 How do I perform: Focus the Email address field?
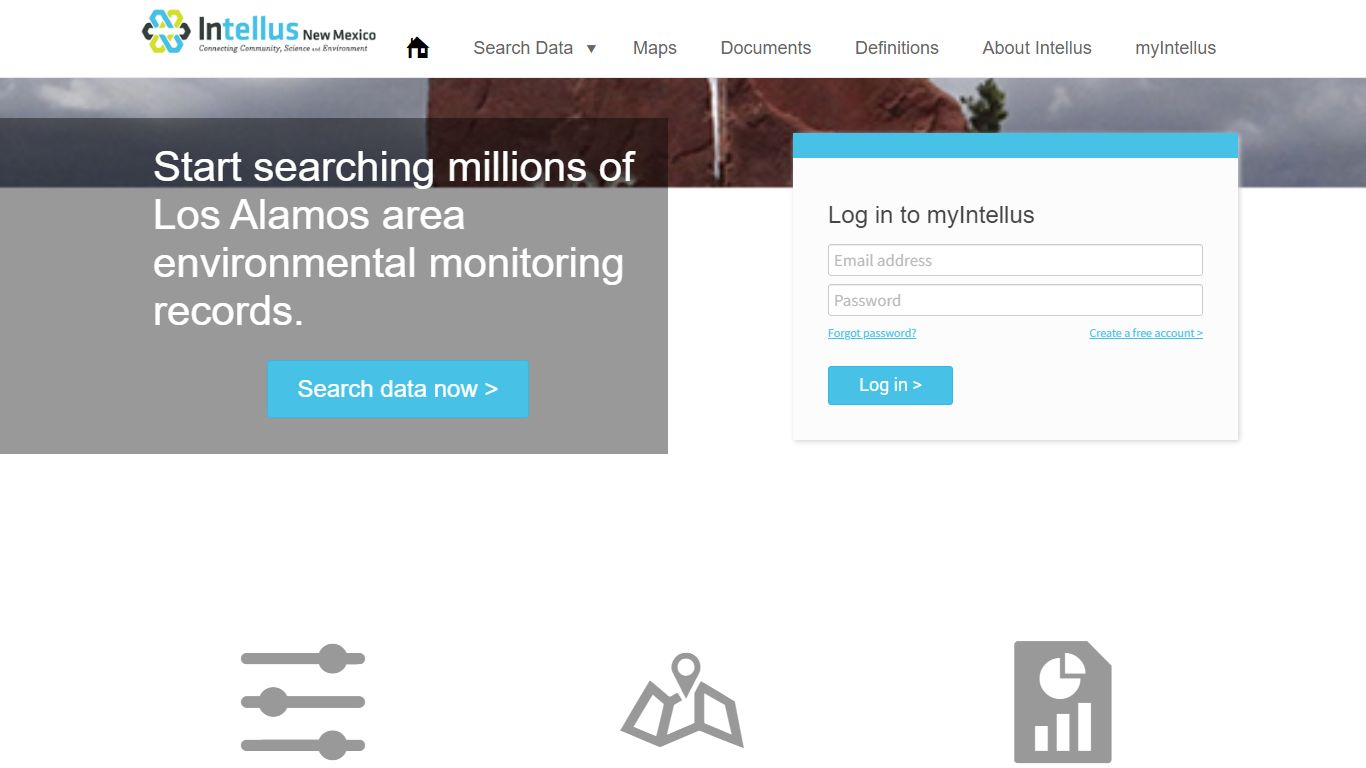[1015, 260]
